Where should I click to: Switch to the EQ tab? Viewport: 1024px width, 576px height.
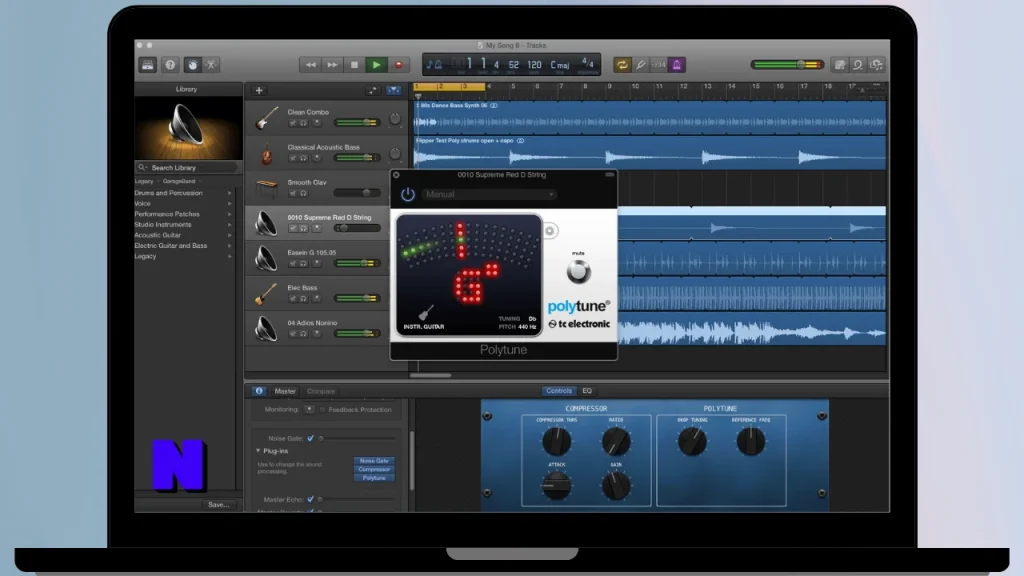pyautogui.click(x=587, y=391)
